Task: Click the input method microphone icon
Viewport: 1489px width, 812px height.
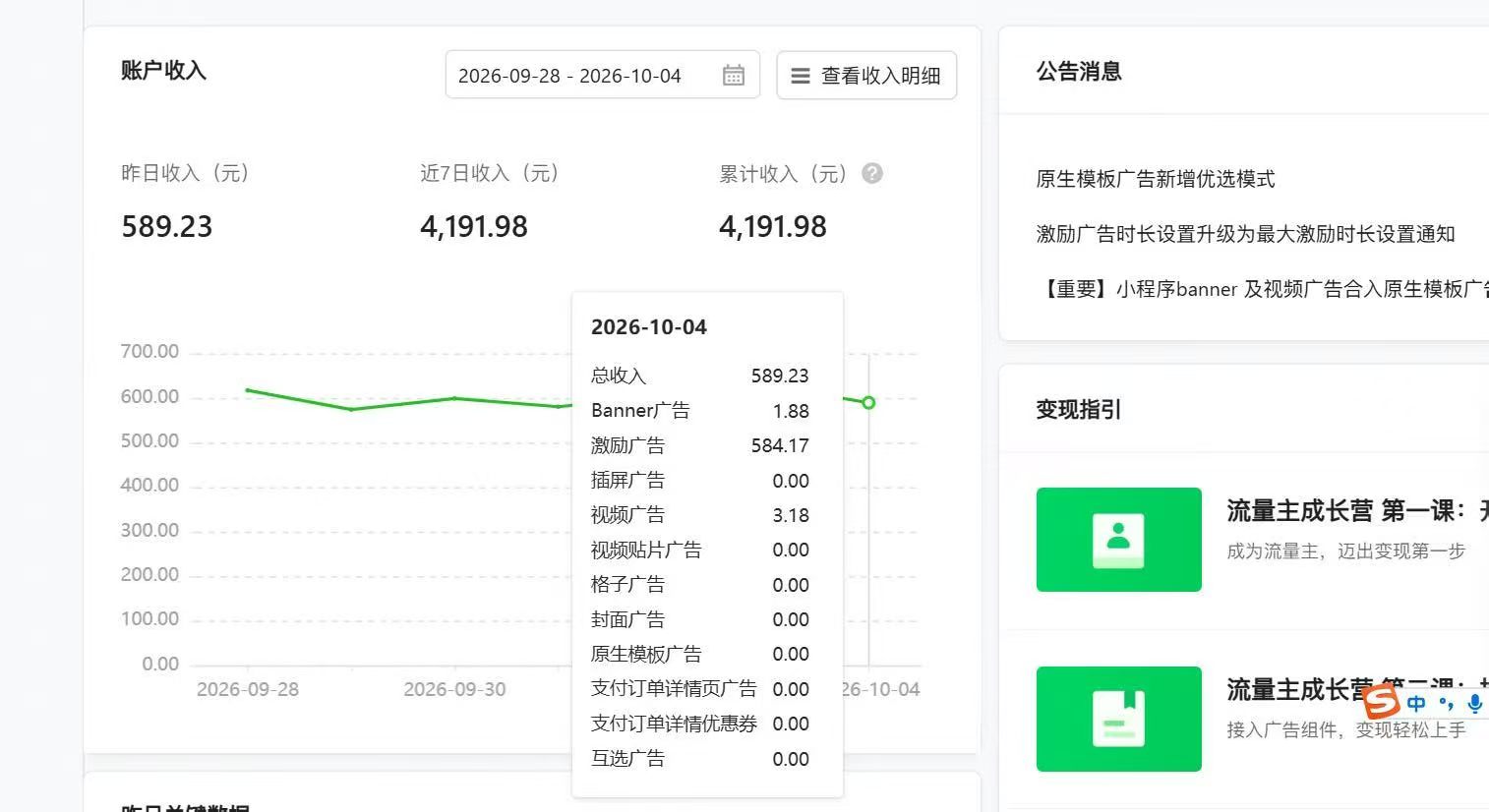Action: tap(1474, 703)
